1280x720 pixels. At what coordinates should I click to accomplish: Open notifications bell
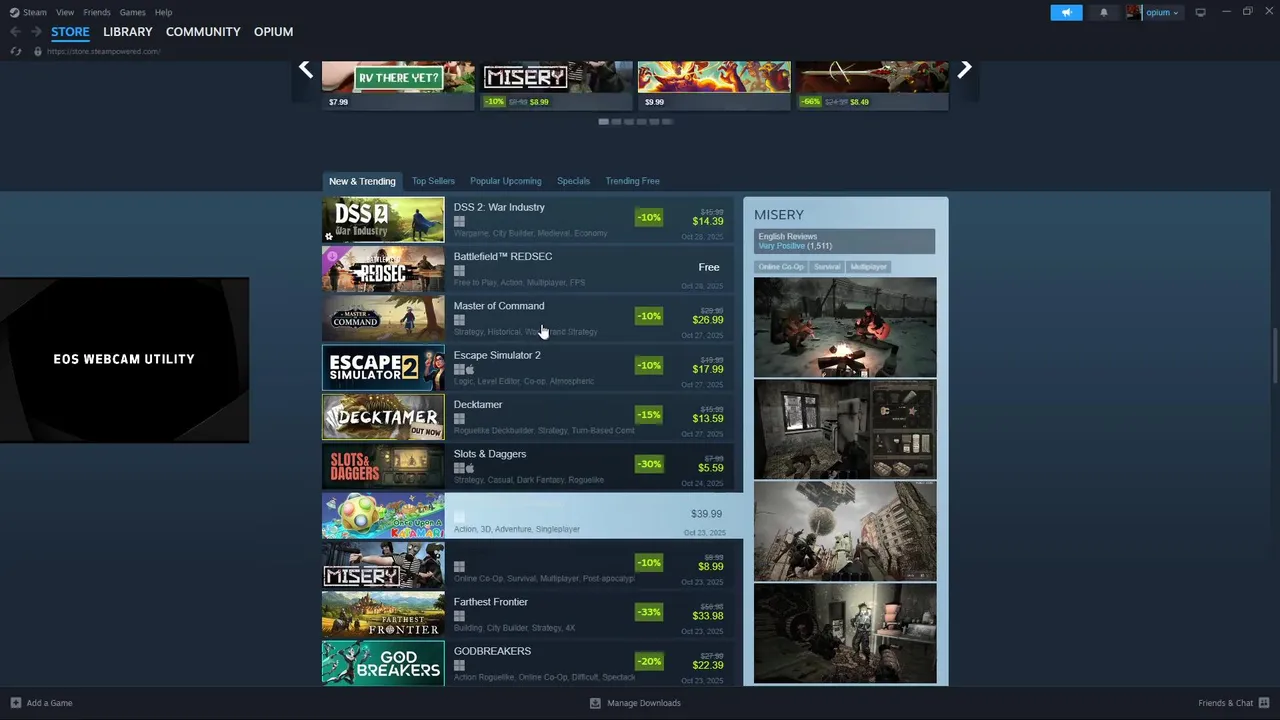tap(1103, 12)
